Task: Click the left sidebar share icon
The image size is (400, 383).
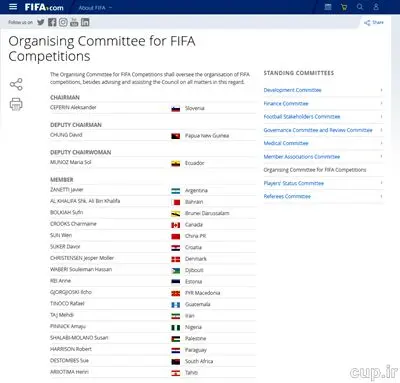Action: [16, 84]
